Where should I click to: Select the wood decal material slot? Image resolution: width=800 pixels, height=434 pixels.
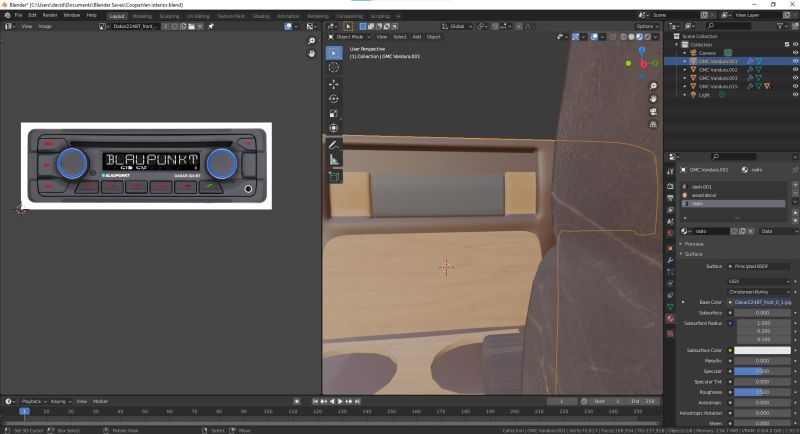click(704, 195)
